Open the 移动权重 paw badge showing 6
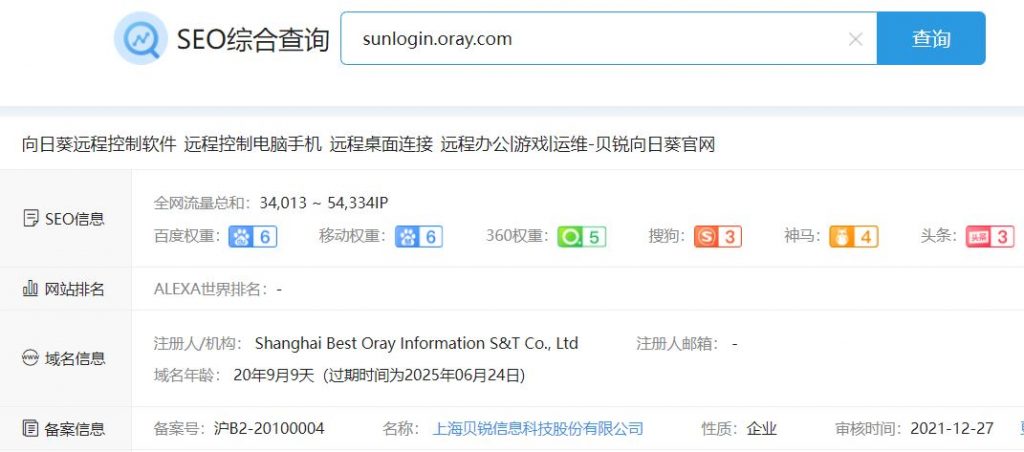Viewport: 1024px width, 452px height. [x=419, y=236]
